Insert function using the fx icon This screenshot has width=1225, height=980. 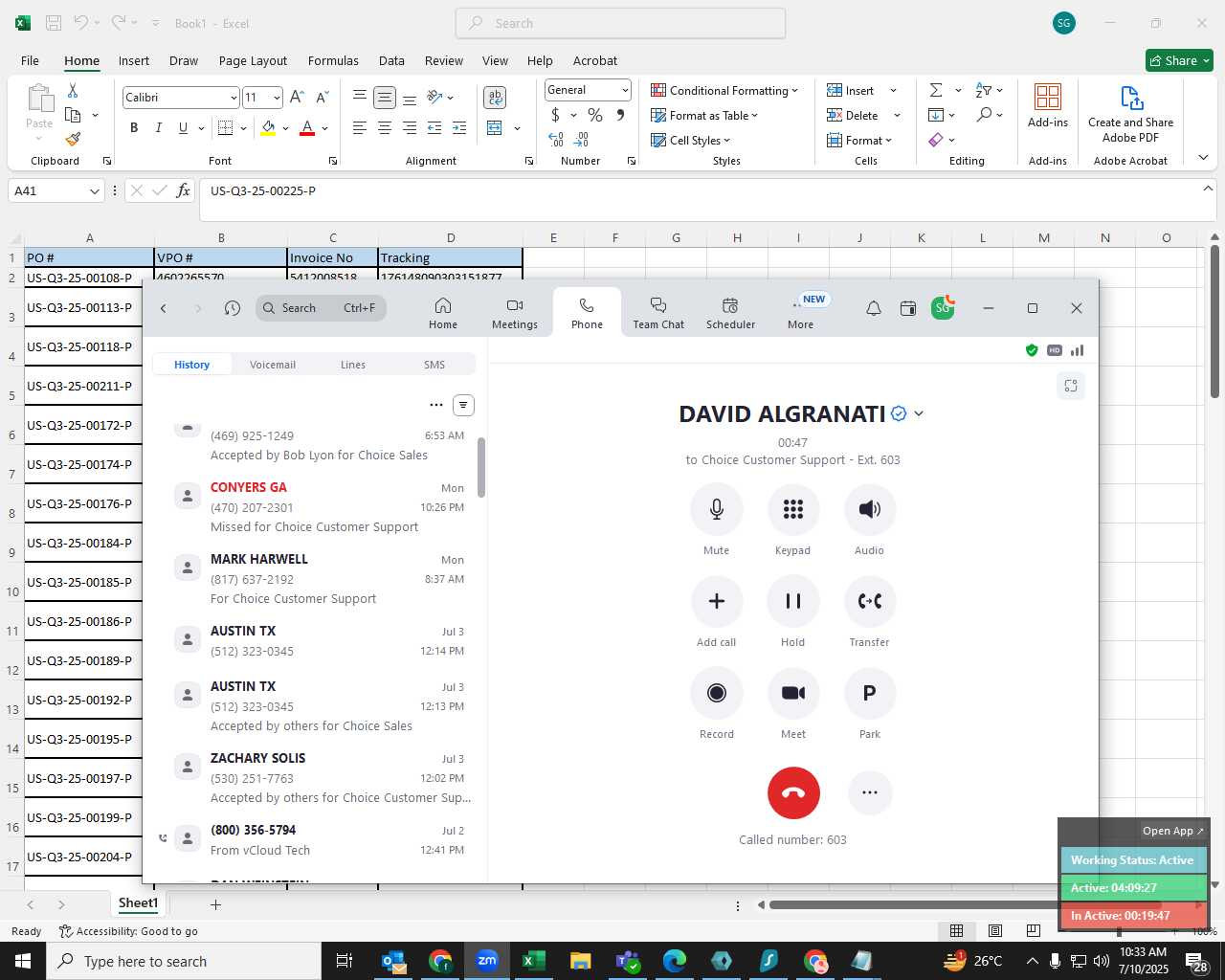tap(184, 190)
